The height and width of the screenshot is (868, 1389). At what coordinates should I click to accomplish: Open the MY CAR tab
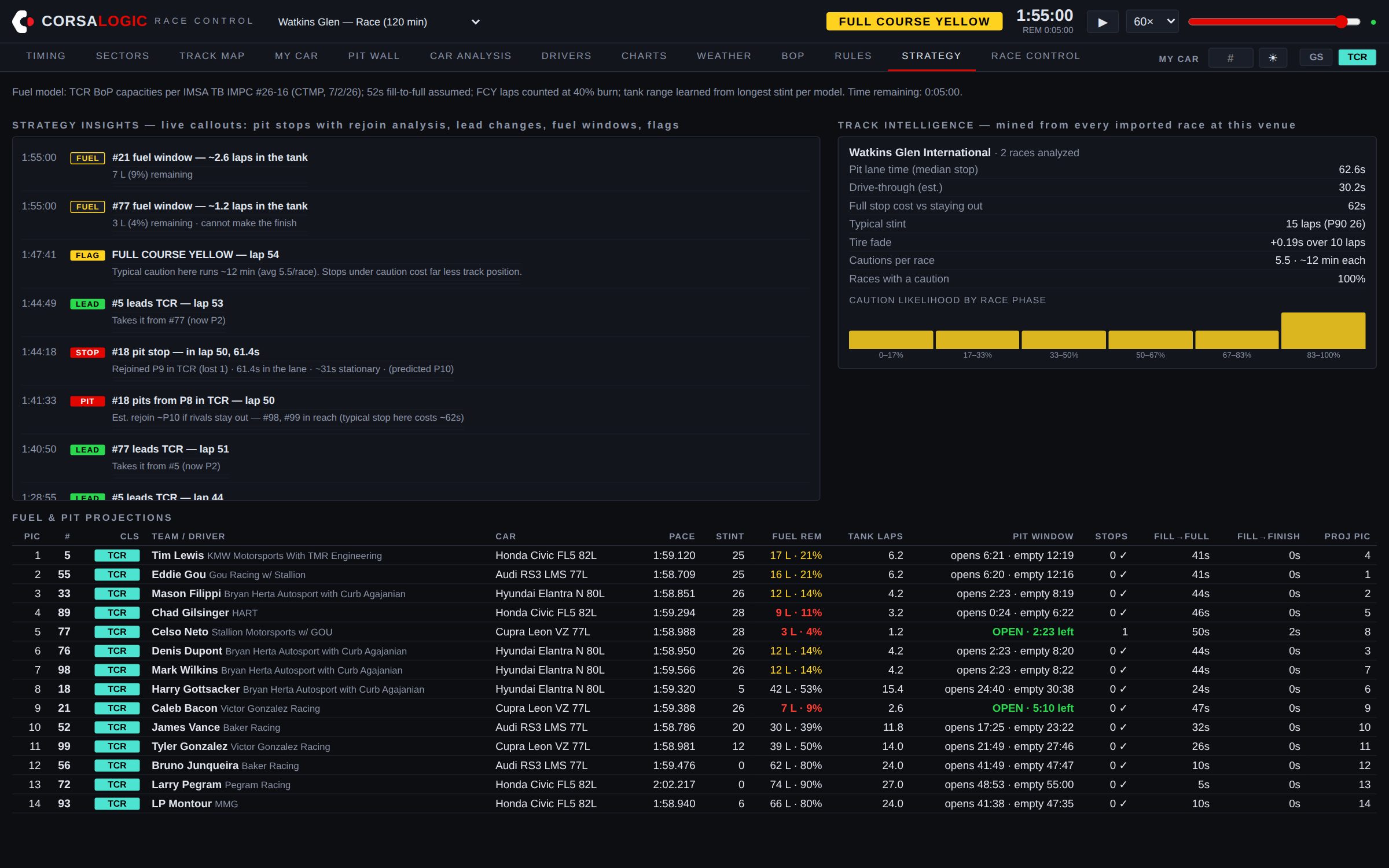(x=296, y=56)
